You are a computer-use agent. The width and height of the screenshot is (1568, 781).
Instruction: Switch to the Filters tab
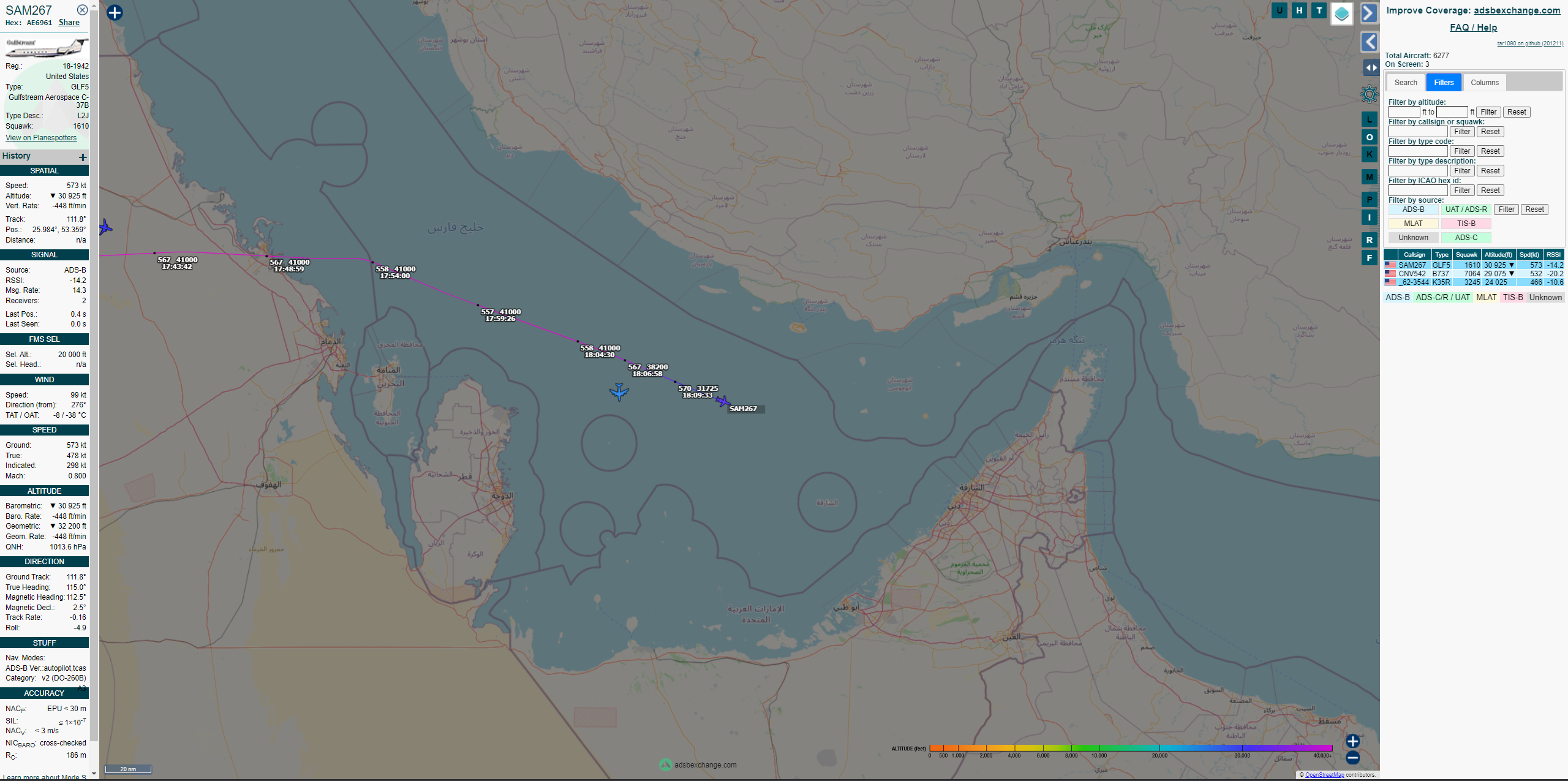tap(1444, 83)
